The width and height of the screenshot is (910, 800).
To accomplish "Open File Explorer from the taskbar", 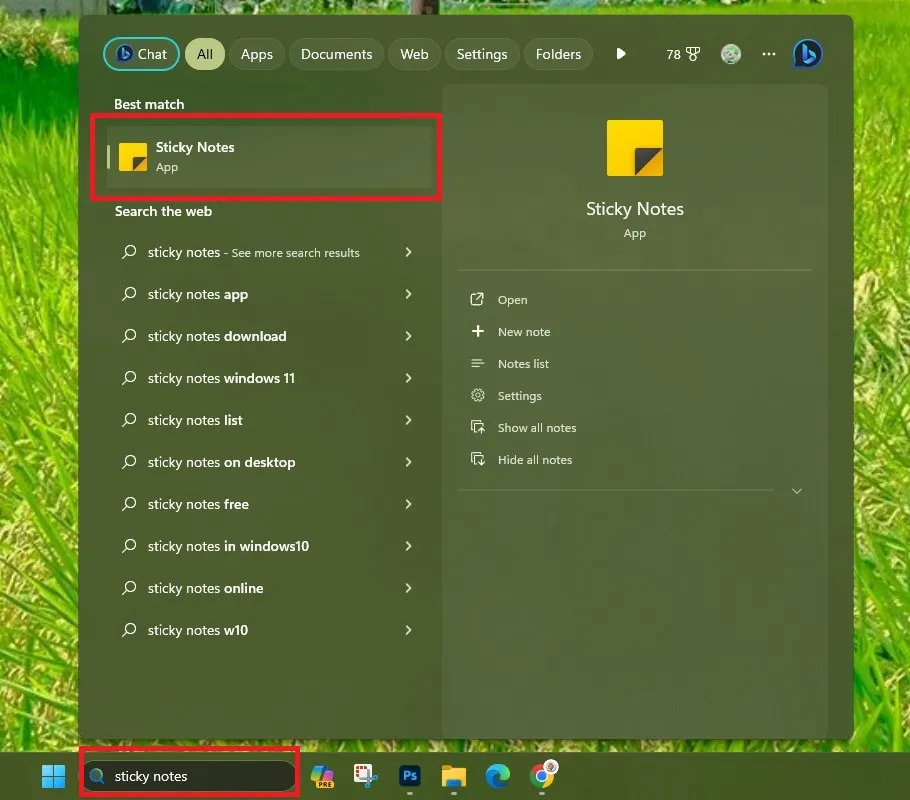I will [453, 776].
